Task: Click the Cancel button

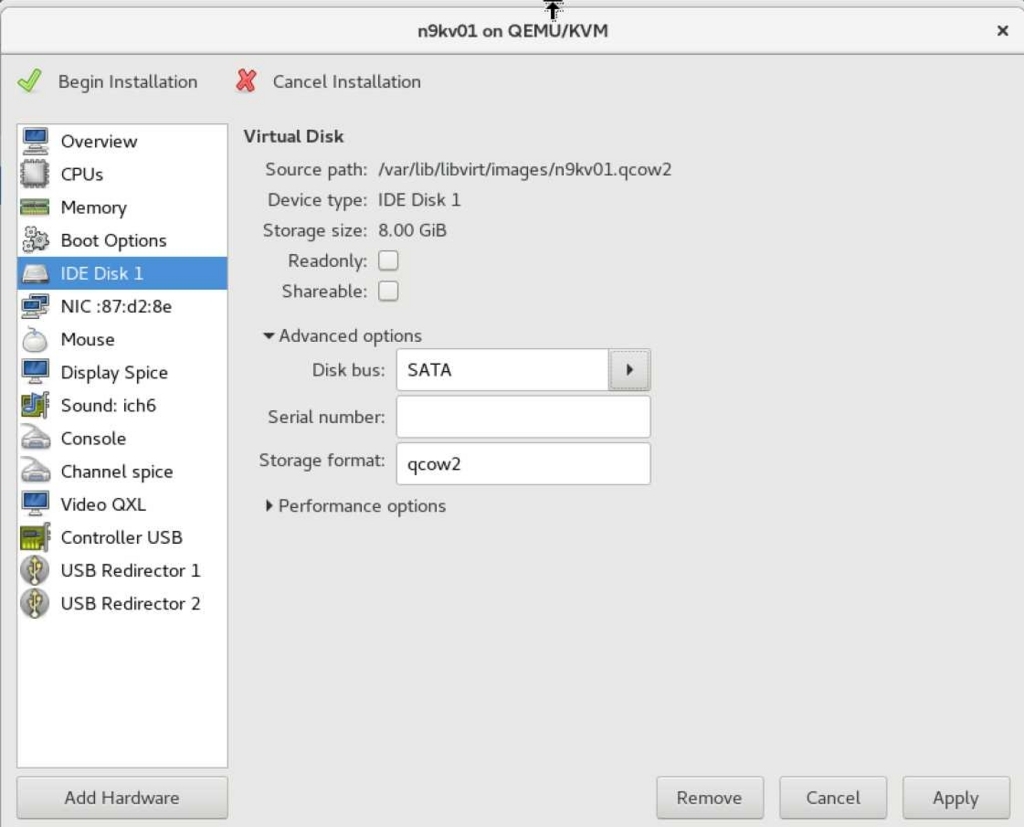Action: click(833, 798)
